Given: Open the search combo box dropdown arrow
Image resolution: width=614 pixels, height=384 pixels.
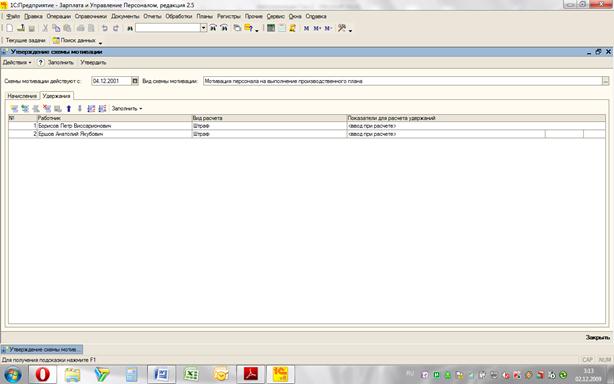Looking at the screenshot, I should pos(203,28).
